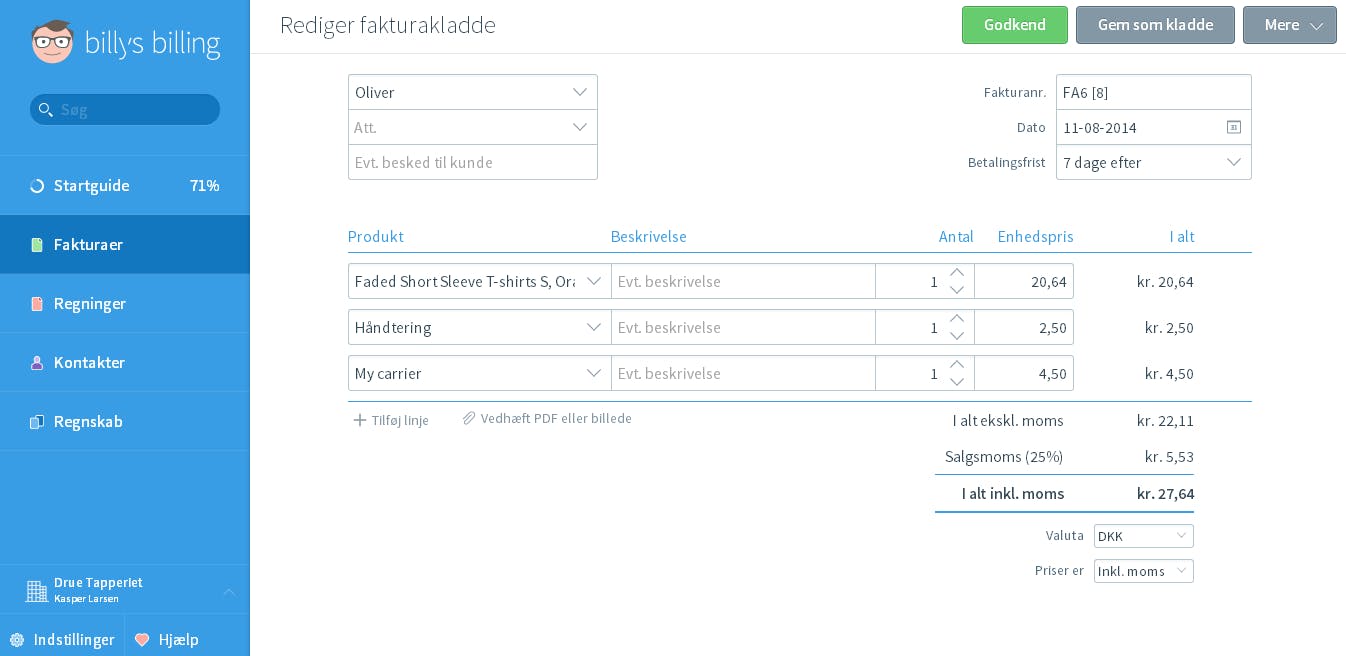Open the Priser er Inkl. moms dropdown

click(1144, 571)
